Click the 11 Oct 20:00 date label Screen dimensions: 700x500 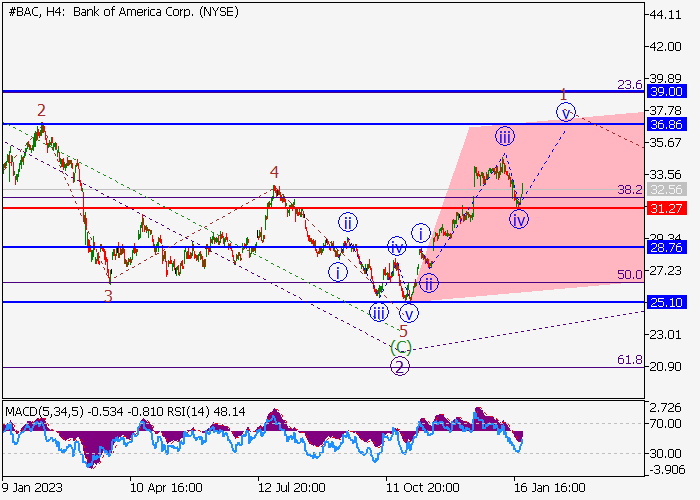click(422, 488)
